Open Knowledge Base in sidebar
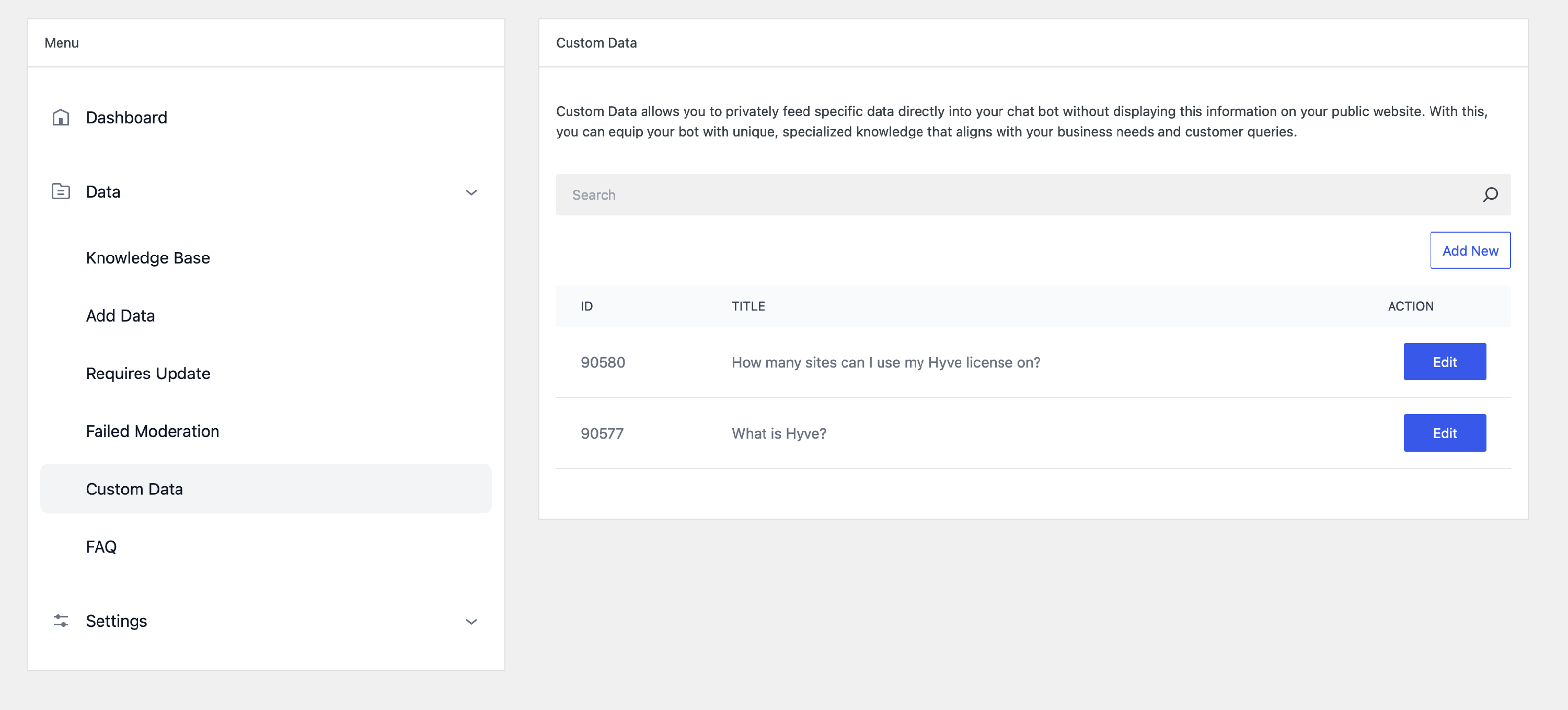Image resolution: width=1568 pixels, height=710 pixels. pyautogui.click(x=147, y=258)
